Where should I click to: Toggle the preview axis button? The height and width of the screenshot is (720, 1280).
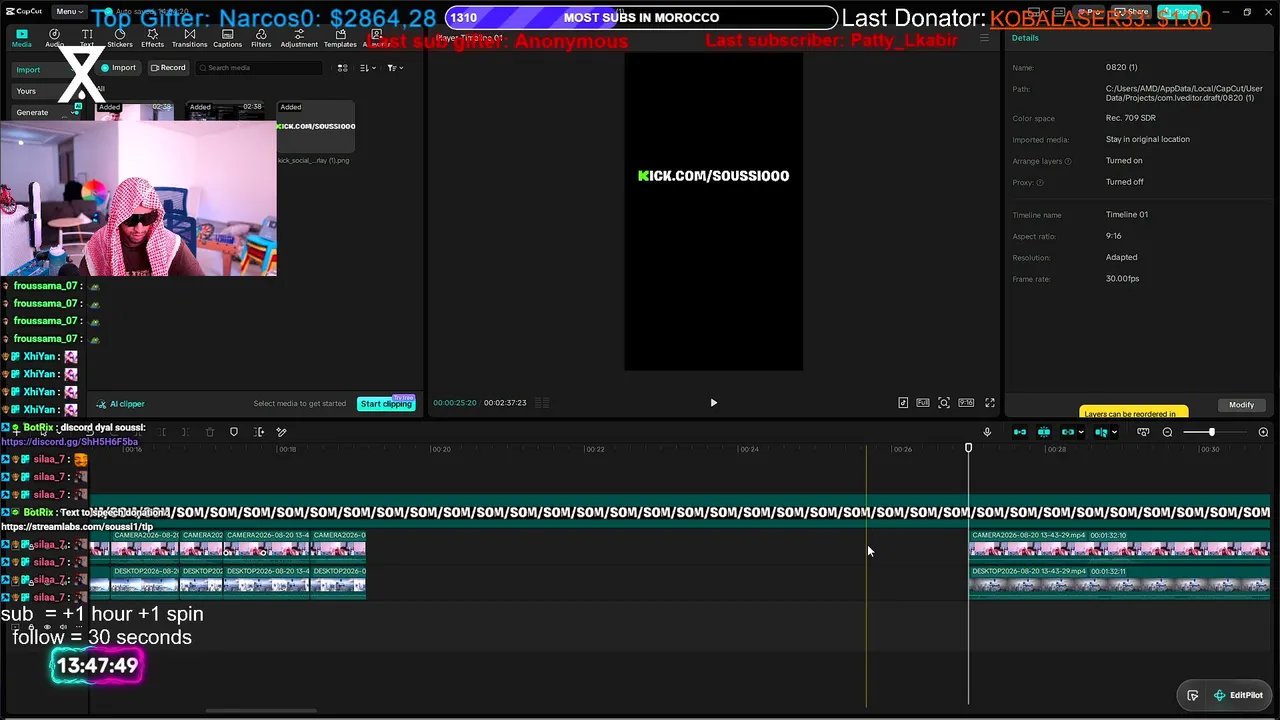1100,432
